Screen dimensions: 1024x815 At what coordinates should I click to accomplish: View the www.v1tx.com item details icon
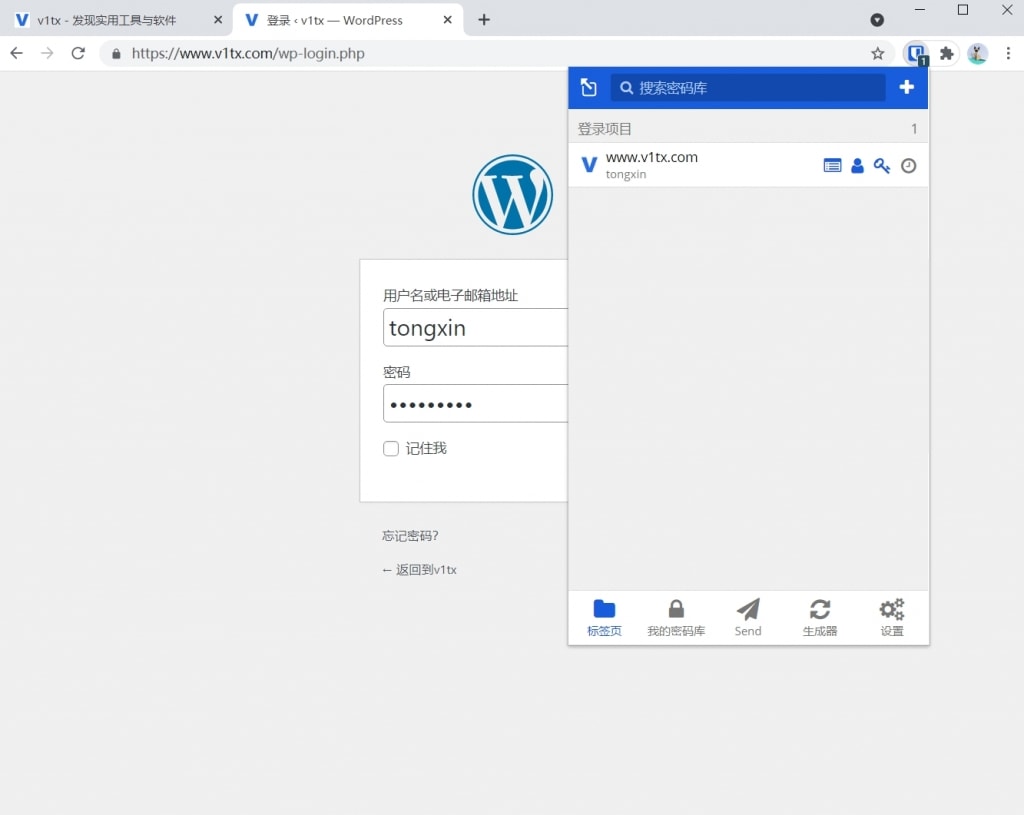[832, 166]
